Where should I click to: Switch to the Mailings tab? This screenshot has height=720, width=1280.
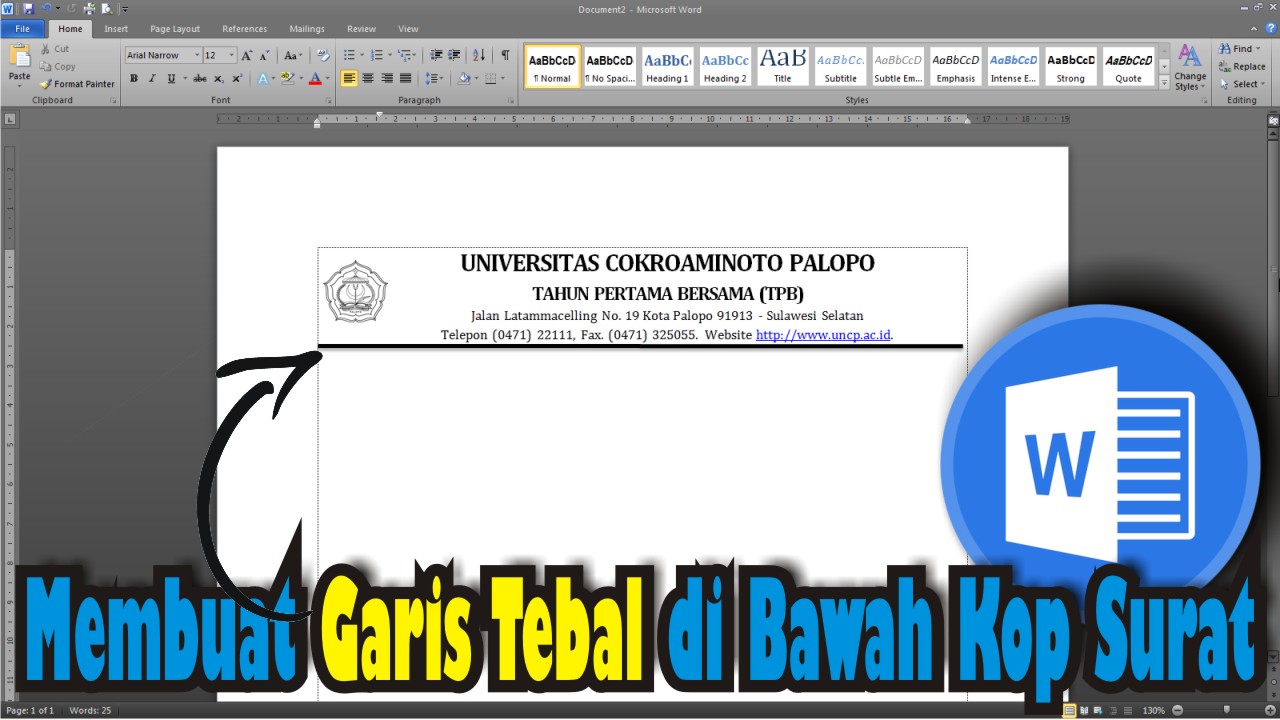(x=308, y=29)
